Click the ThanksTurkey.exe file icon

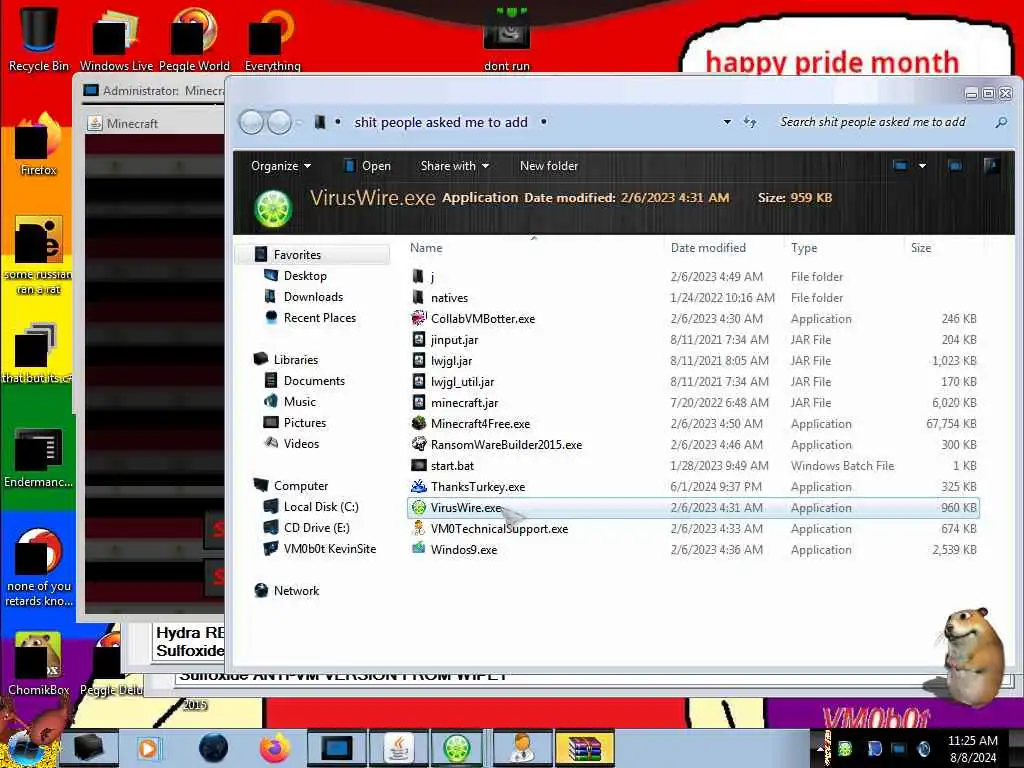coord(419,487)
